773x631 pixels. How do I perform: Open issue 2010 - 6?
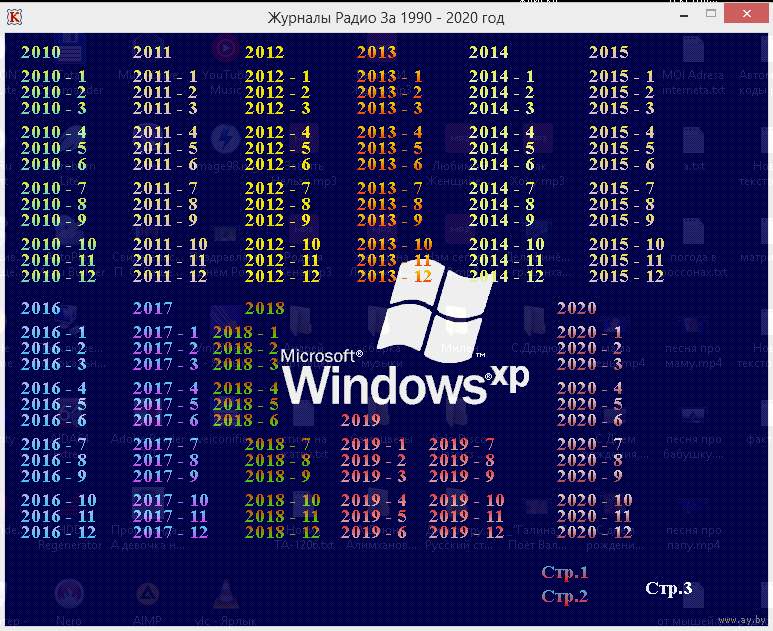tap(54, 164)
